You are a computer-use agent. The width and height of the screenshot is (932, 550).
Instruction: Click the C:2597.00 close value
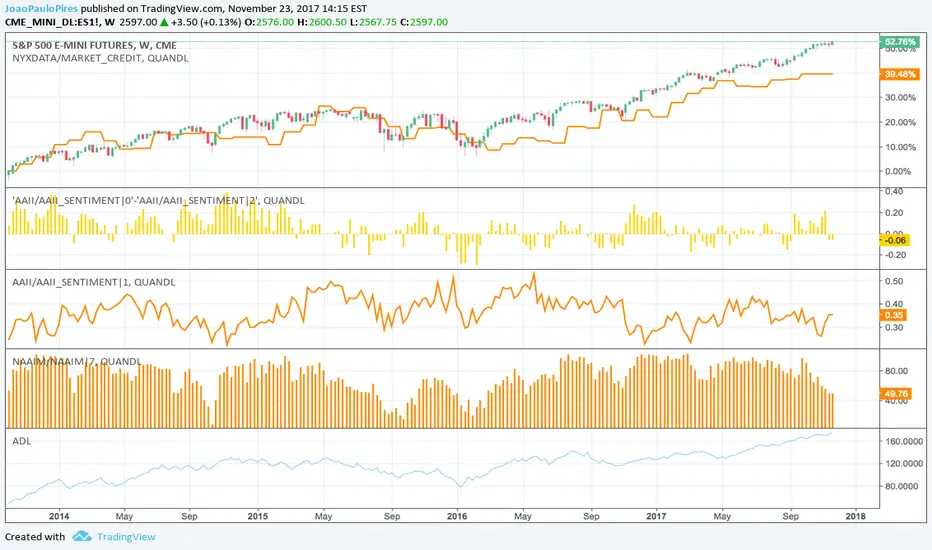coord(424,22)
